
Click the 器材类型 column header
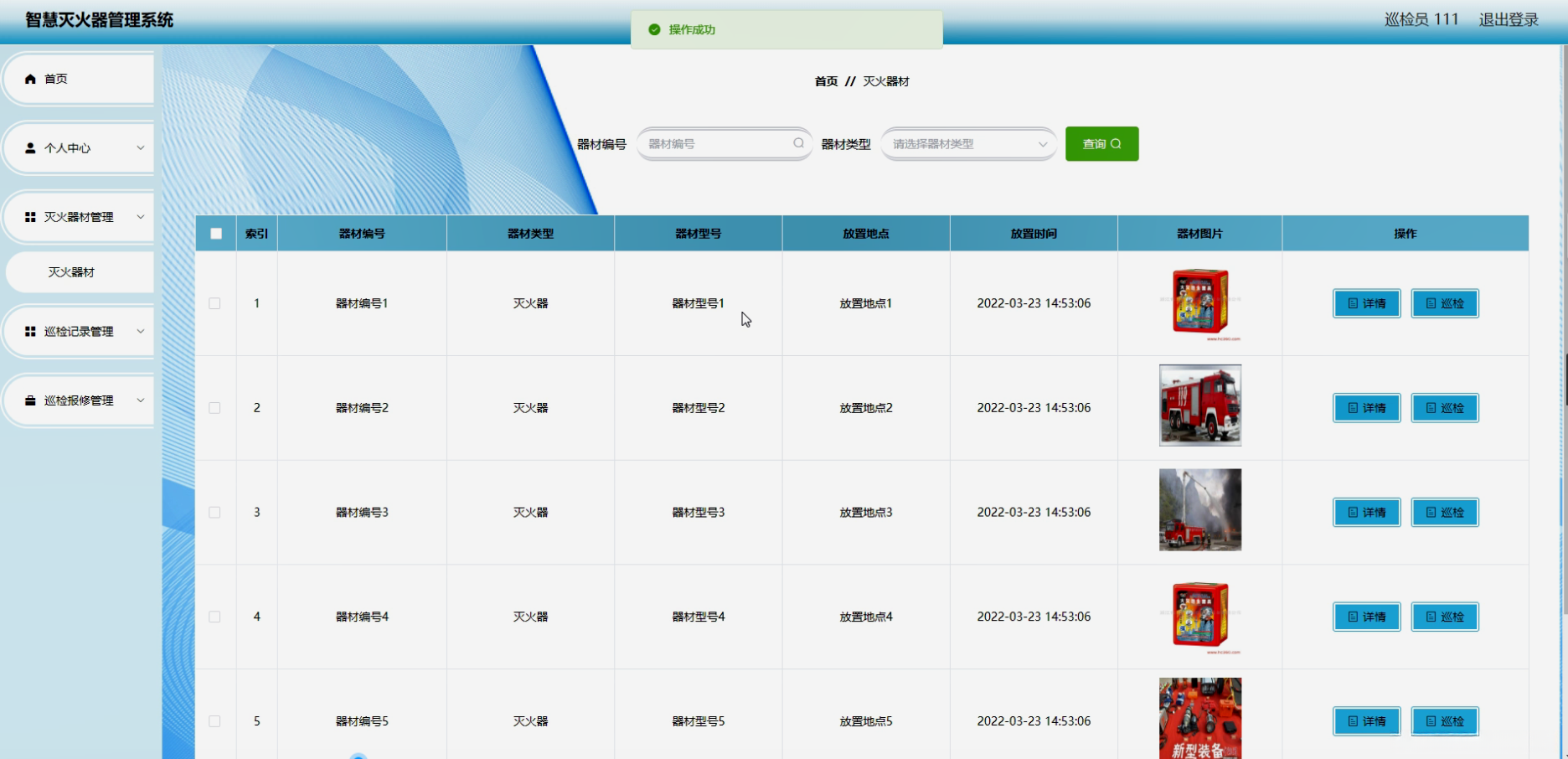[530, 234]
